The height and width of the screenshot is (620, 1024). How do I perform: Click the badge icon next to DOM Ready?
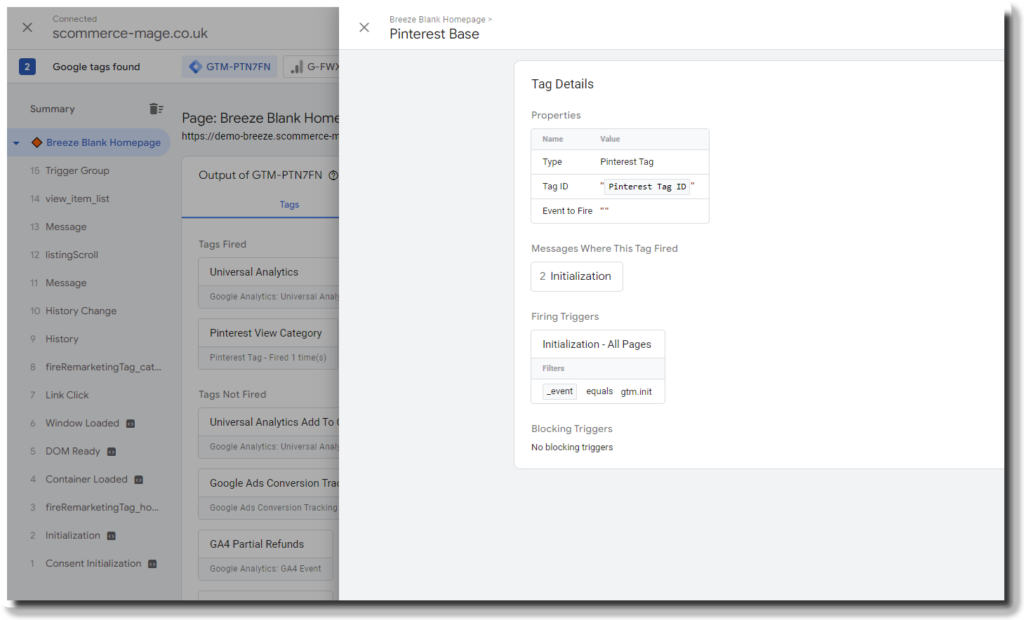pos(112,451)
